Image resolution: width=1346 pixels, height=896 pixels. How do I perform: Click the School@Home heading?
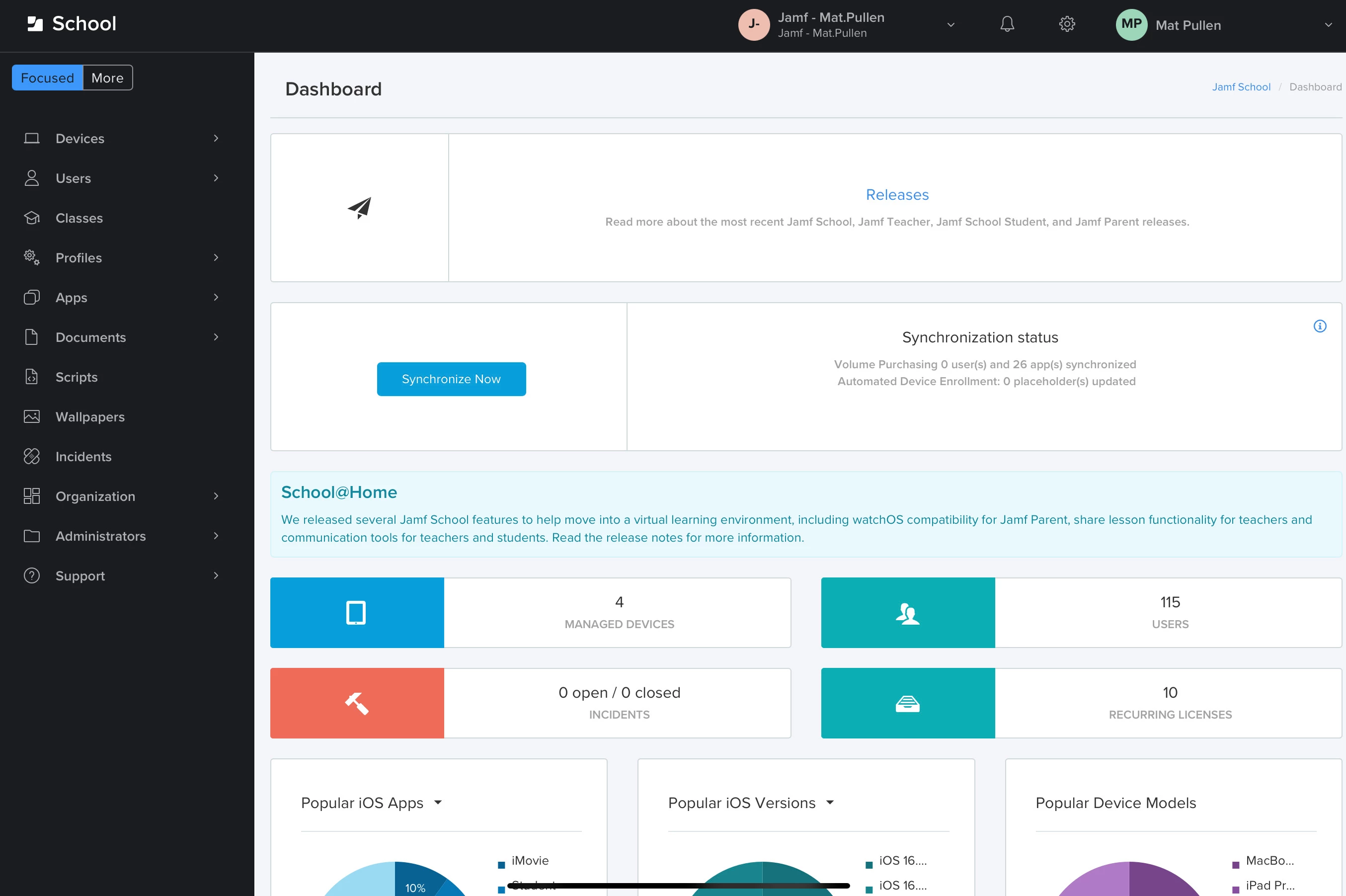[339, 492]
